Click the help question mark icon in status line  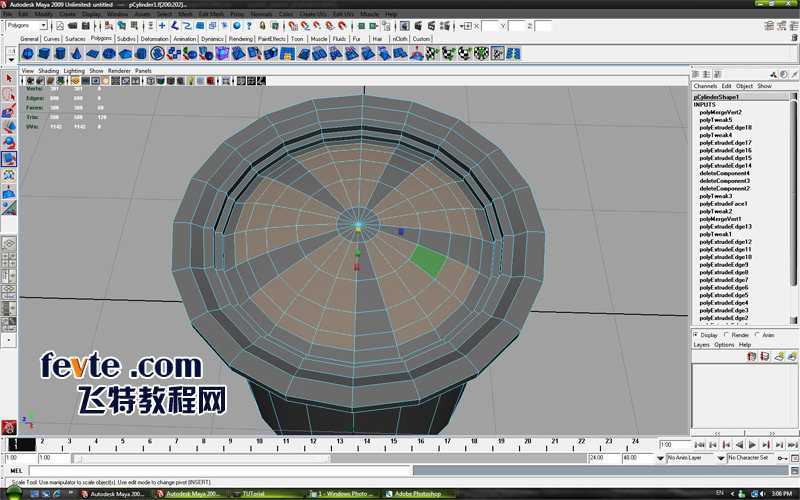tap(249, 26)
